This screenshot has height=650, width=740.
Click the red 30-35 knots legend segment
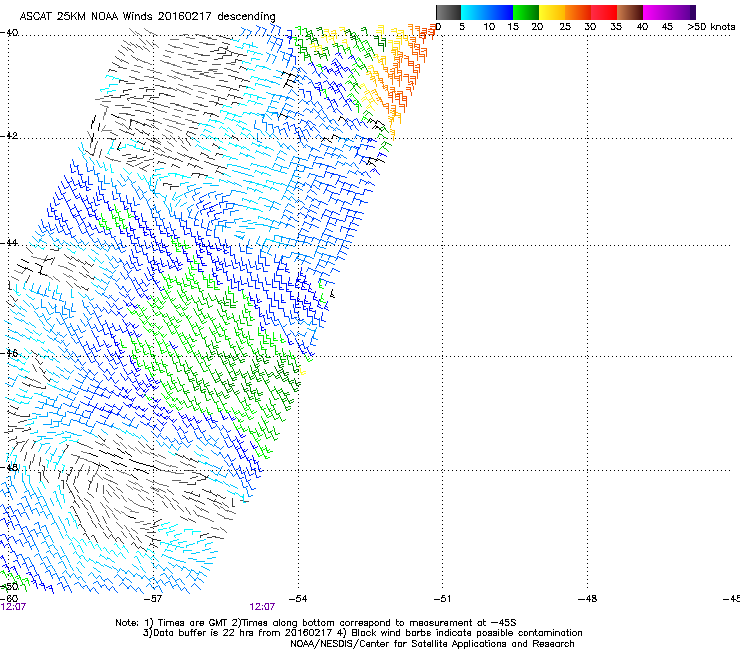coord(604,12)
